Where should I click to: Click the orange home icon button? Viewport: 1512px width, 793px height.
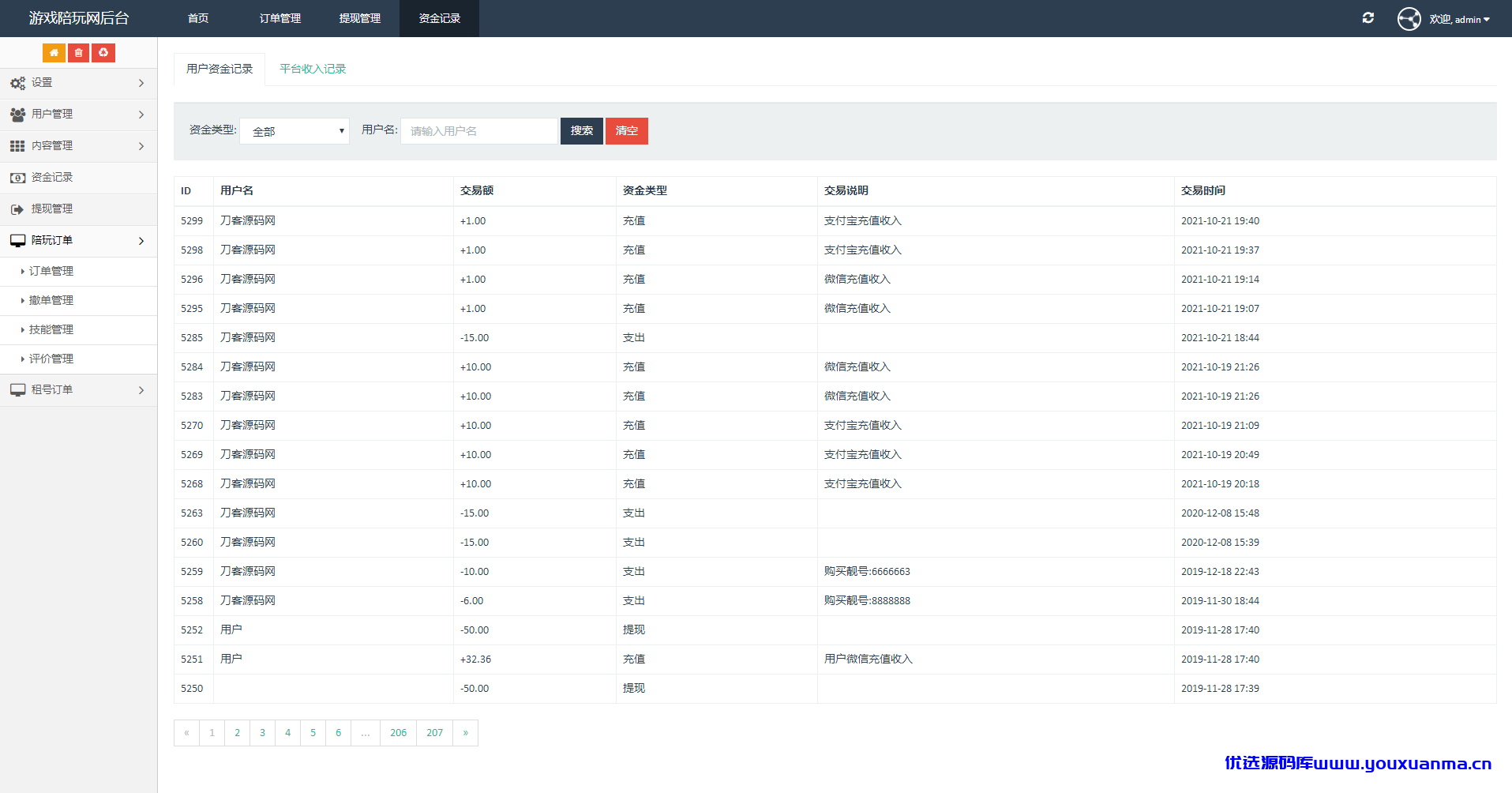click(54, 53)
